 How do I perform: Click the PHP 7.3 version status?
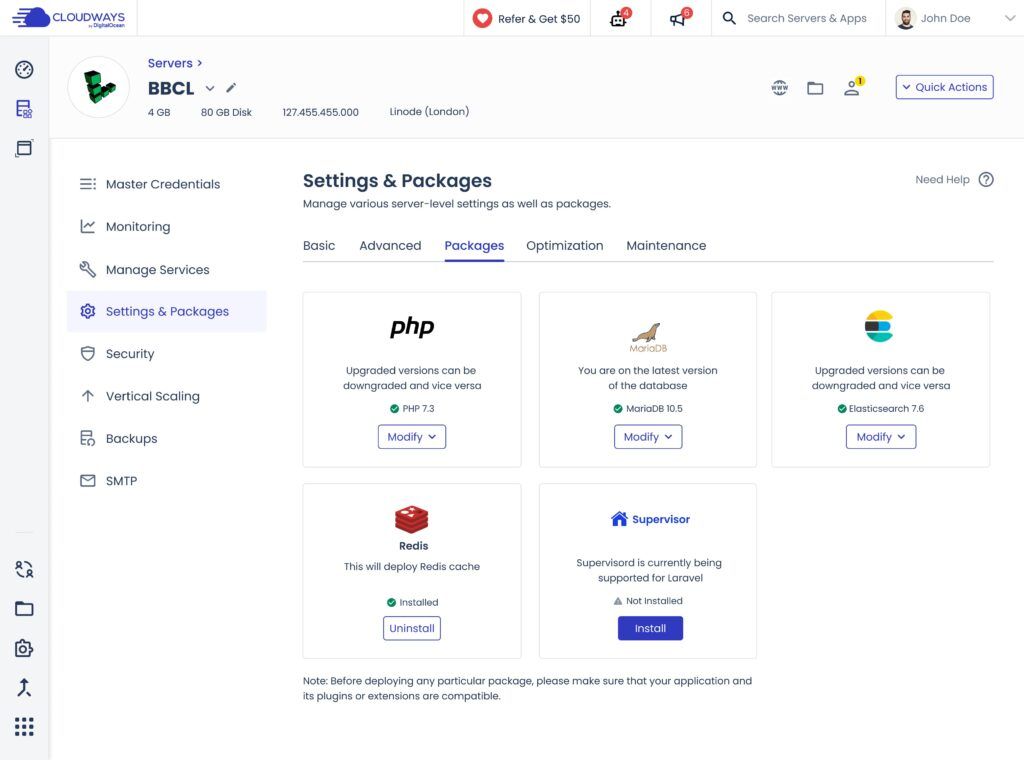pos(412,409)
